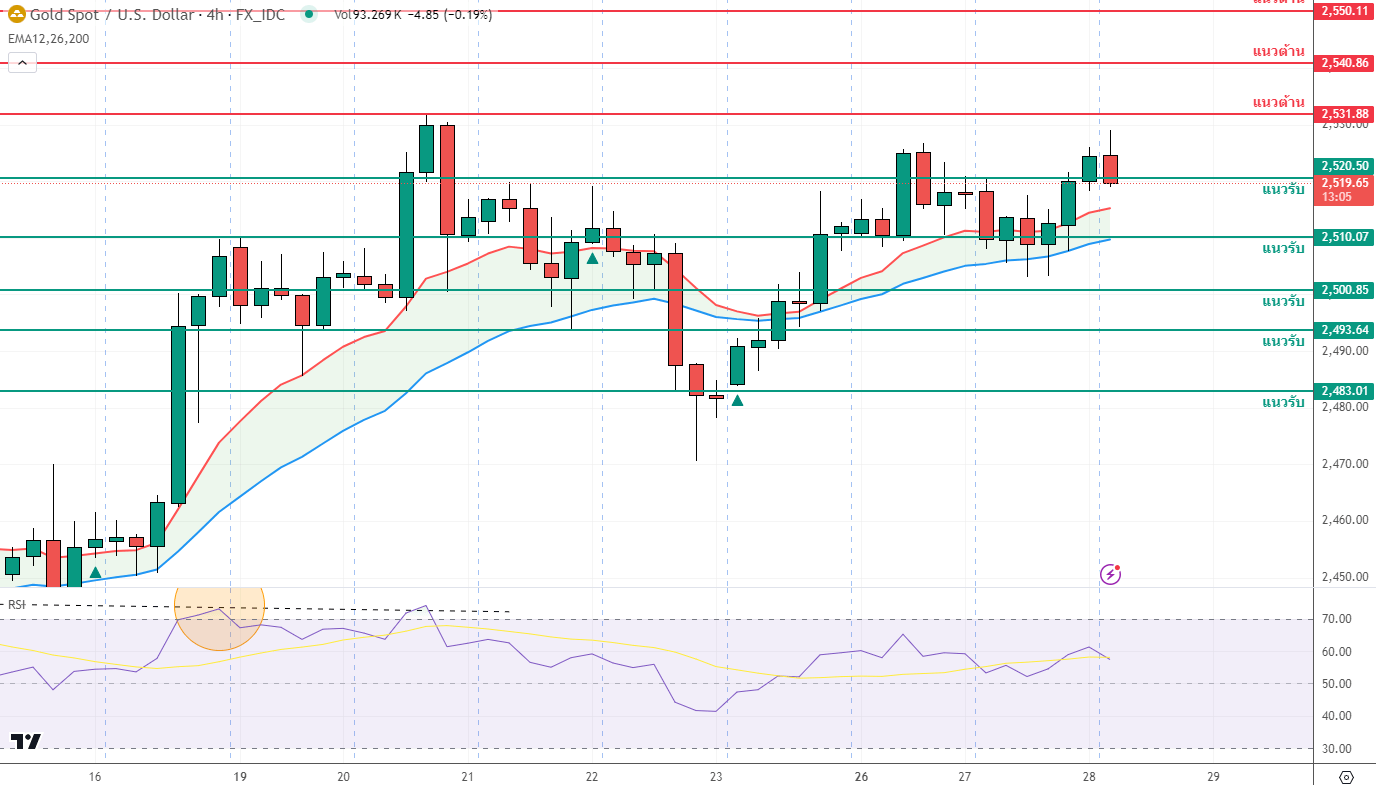Click date 22 on the time axis
Viewport: 1376px width, 785px height.
coord(592,777)
